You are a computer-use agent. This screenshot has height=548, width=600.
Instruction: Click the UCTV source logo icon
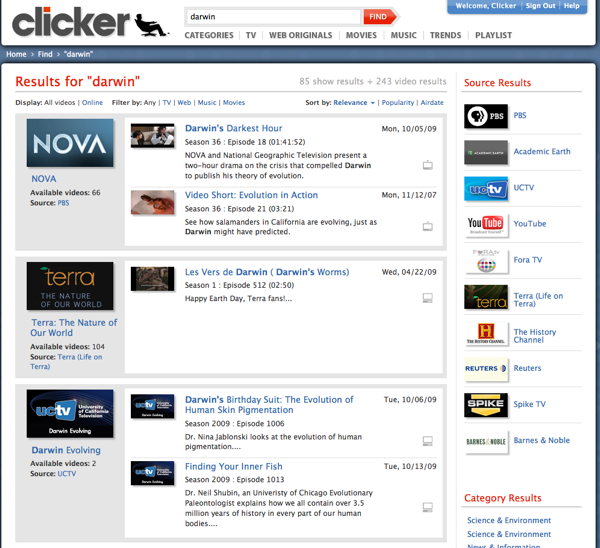tap(486, 188)
